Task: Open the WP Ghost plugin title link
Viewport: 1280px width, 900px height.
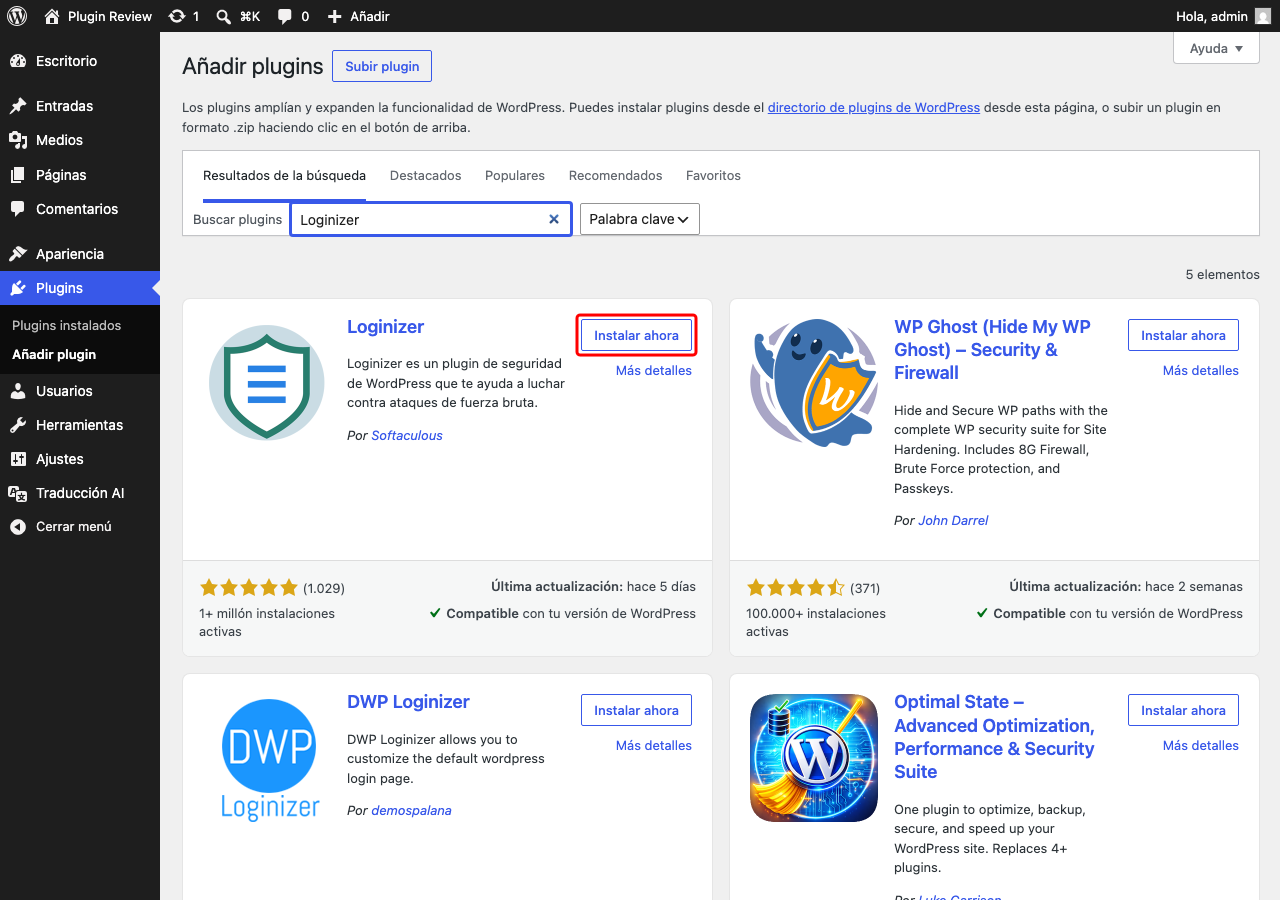Action: (x=992, y=349)
